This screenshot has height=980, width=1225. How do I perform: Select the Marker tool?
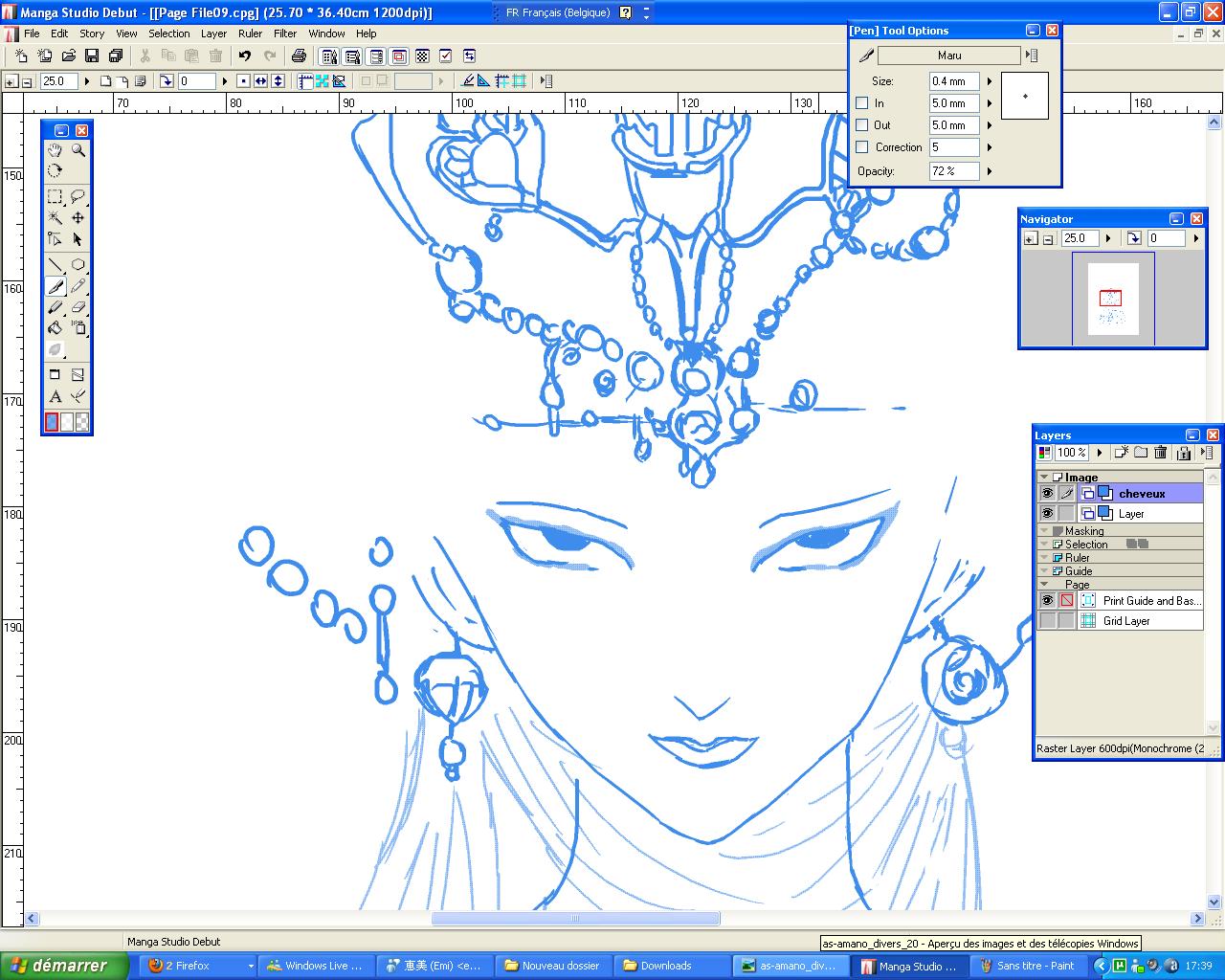click(56, 307)
